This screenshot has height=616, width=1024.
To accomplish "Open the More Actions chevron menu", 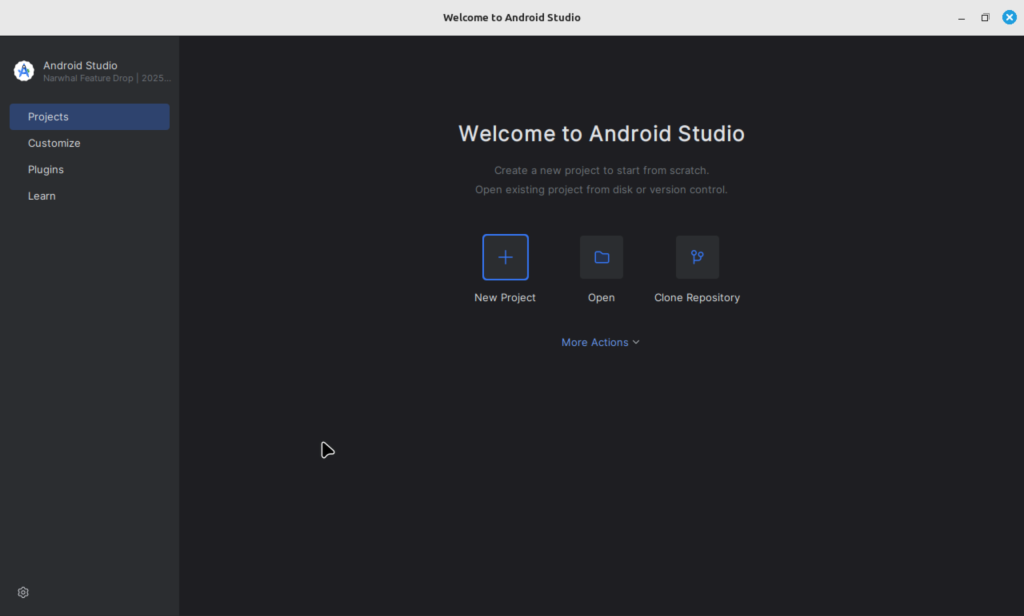I will (636, 342).
